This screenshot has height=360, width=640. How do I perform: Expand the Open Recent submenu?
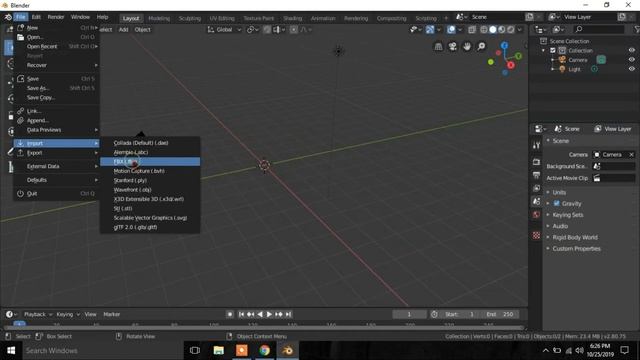[x=57, y=47]
